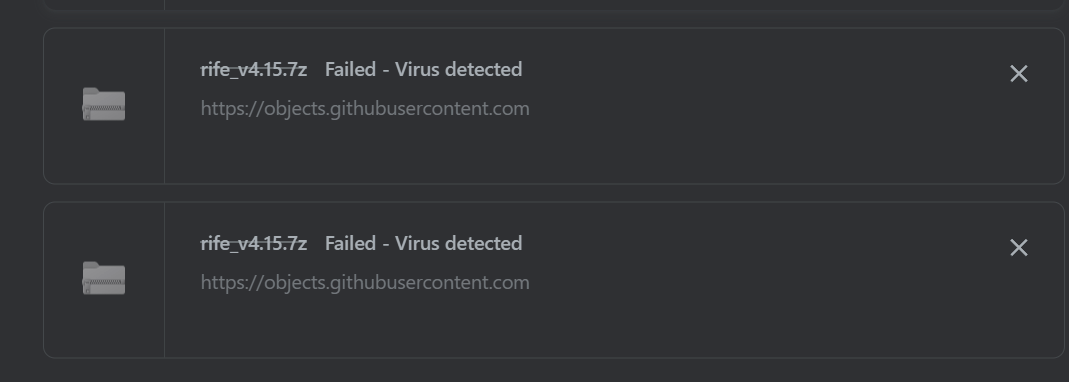Click the partially visible download card at the top edge
1069x382 pixels.
point(554,5)
